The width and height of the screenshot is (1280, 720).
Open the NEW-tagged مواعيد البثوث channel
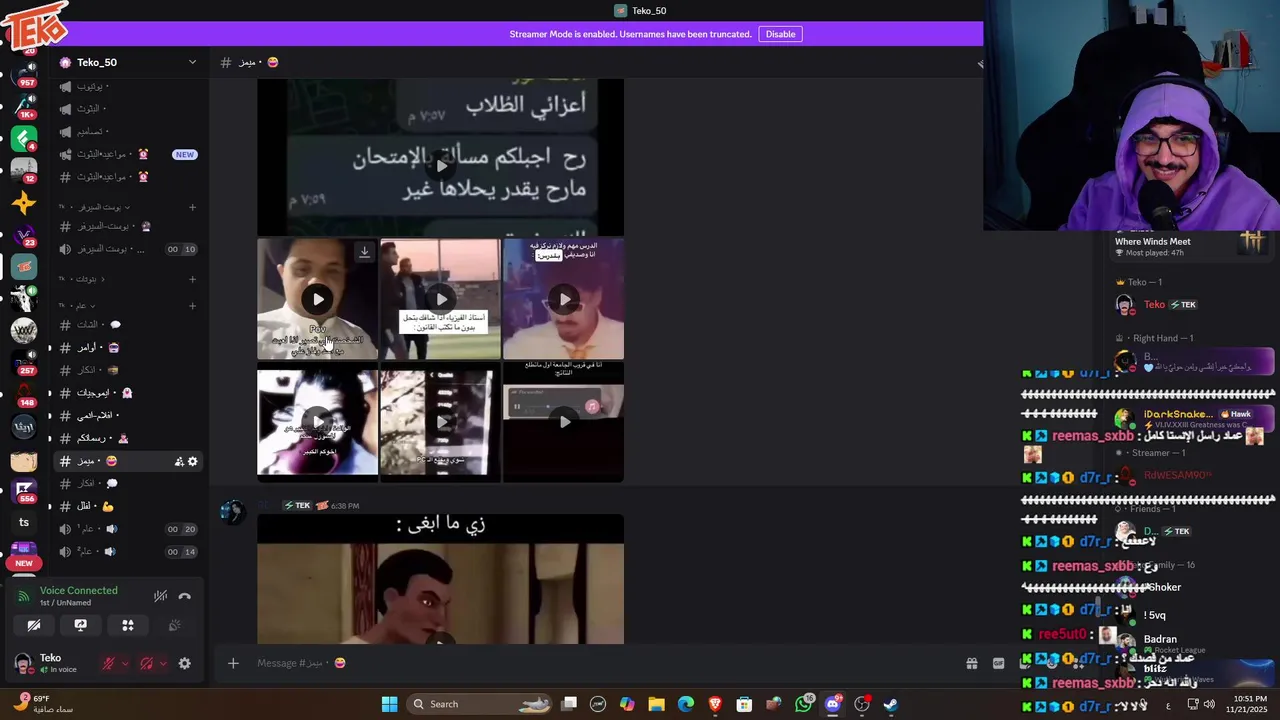point(128,154)
